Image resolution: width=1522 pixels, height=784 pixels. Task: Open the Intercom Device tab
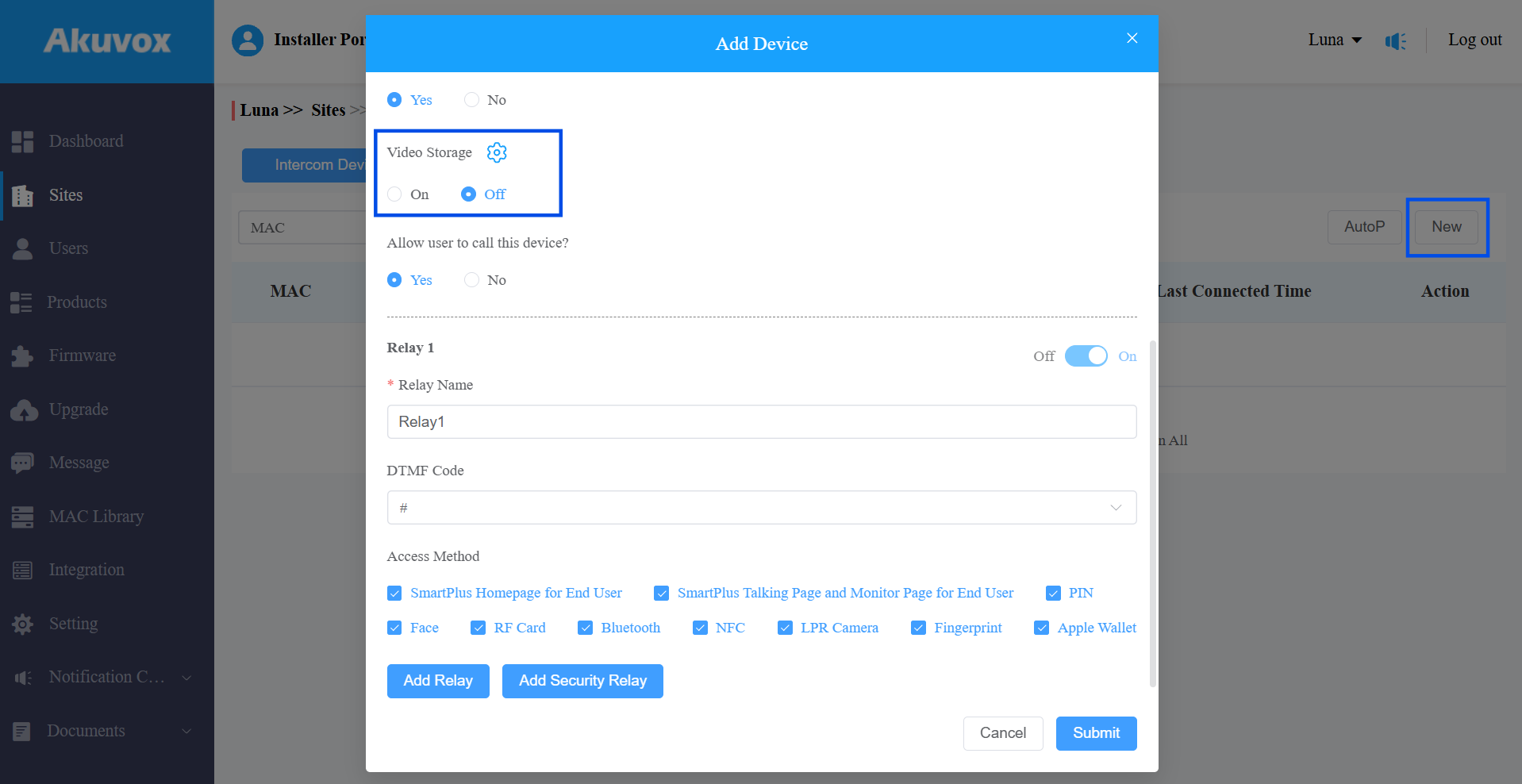305,165
